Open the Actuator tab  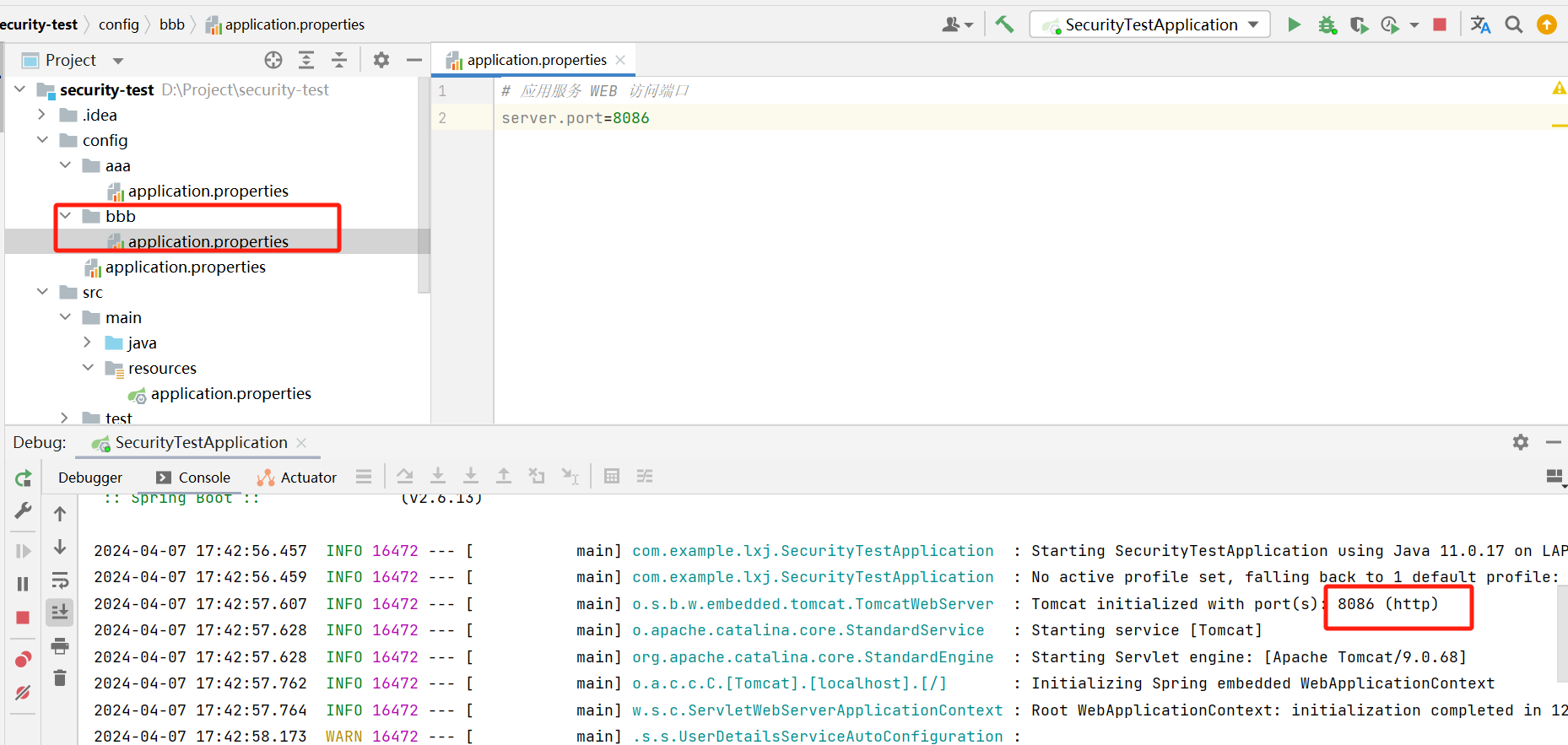297,478
